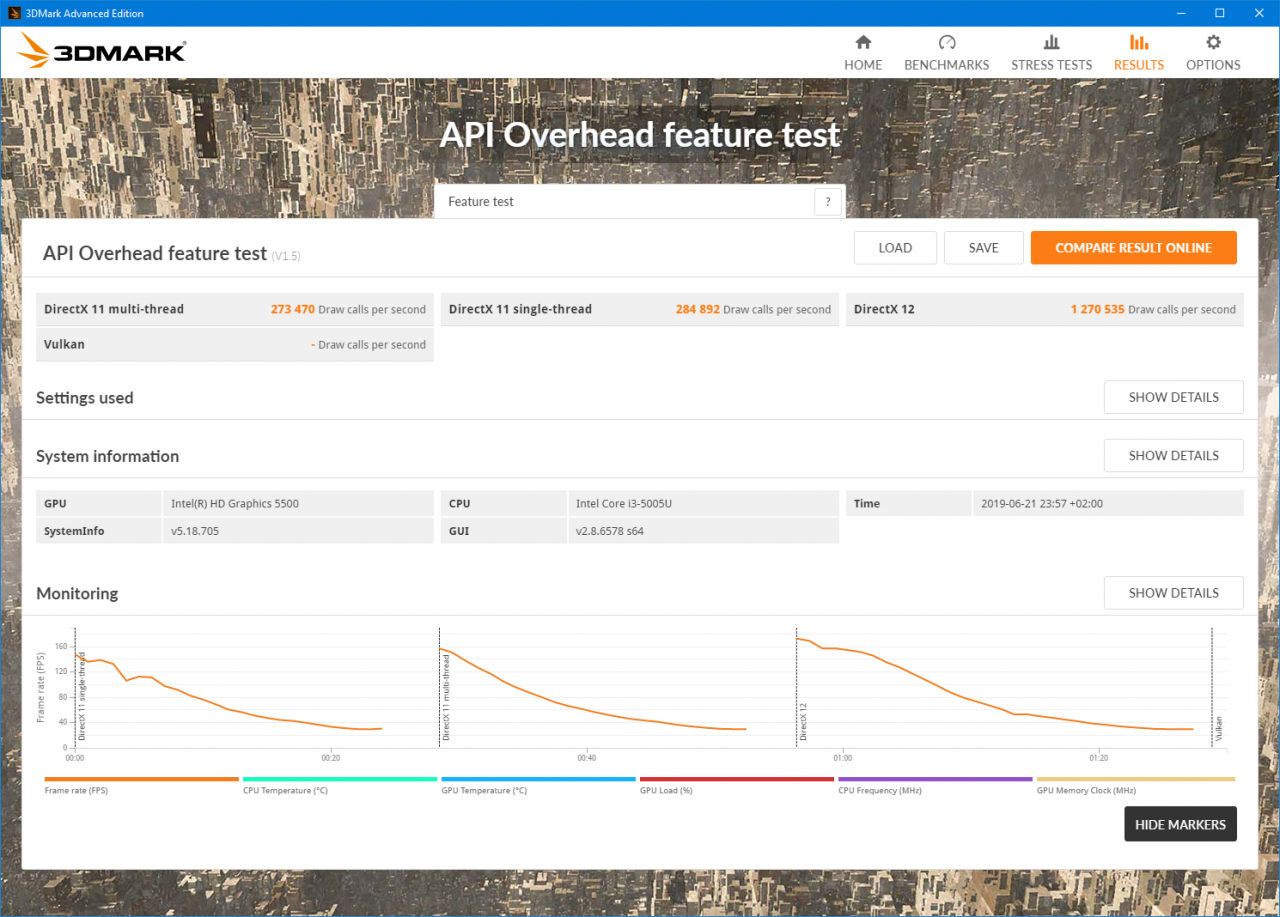Click the 3DMark title bar app icon

[x=15, y=13]
